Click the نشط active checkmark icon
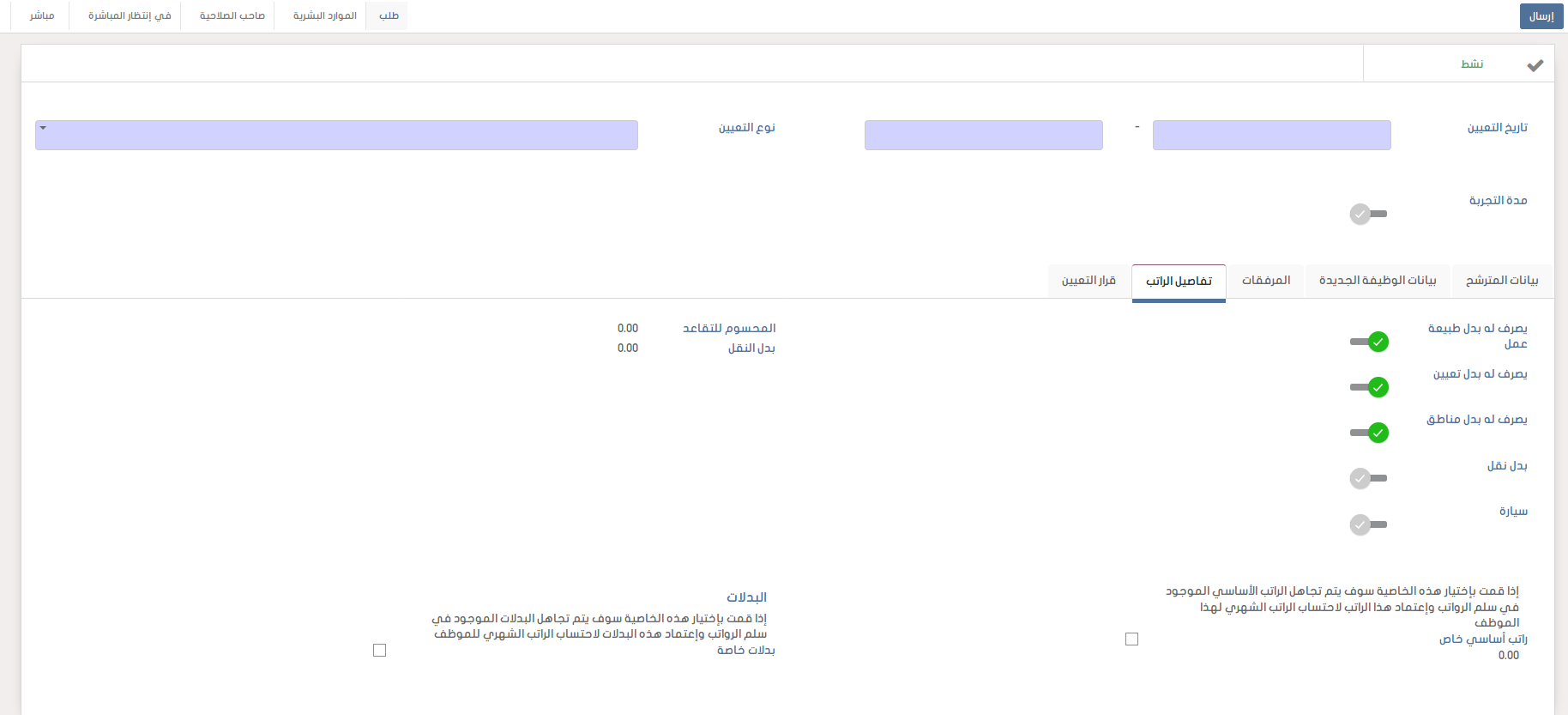The width and height of the screenshot is (1568, 715). pyautogui.click(x=1535, y=65)
